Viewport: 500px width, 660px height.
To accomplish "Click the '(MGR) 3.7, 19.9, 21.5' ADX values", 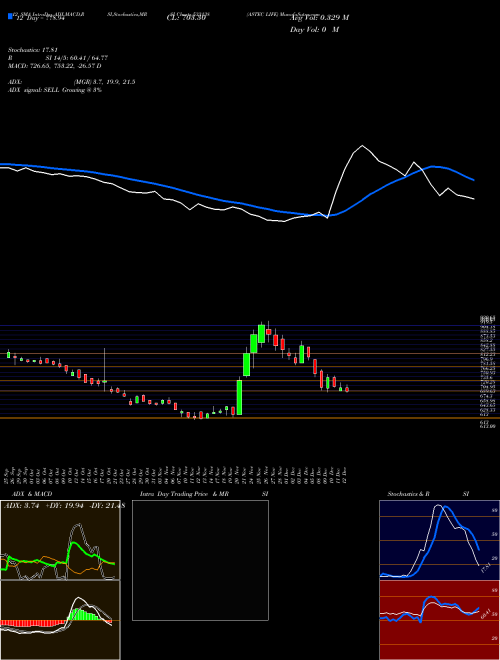I will pyautogui.click(x=104, y=82).
